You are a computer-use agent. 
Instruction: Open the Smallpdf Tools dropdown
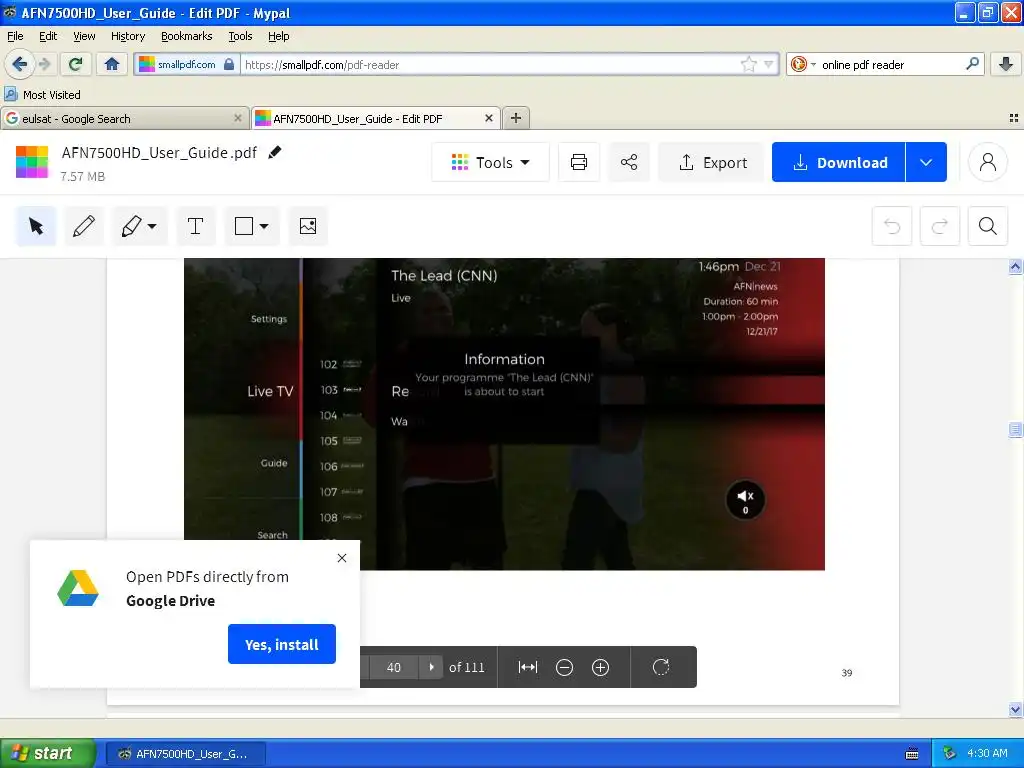490,162
